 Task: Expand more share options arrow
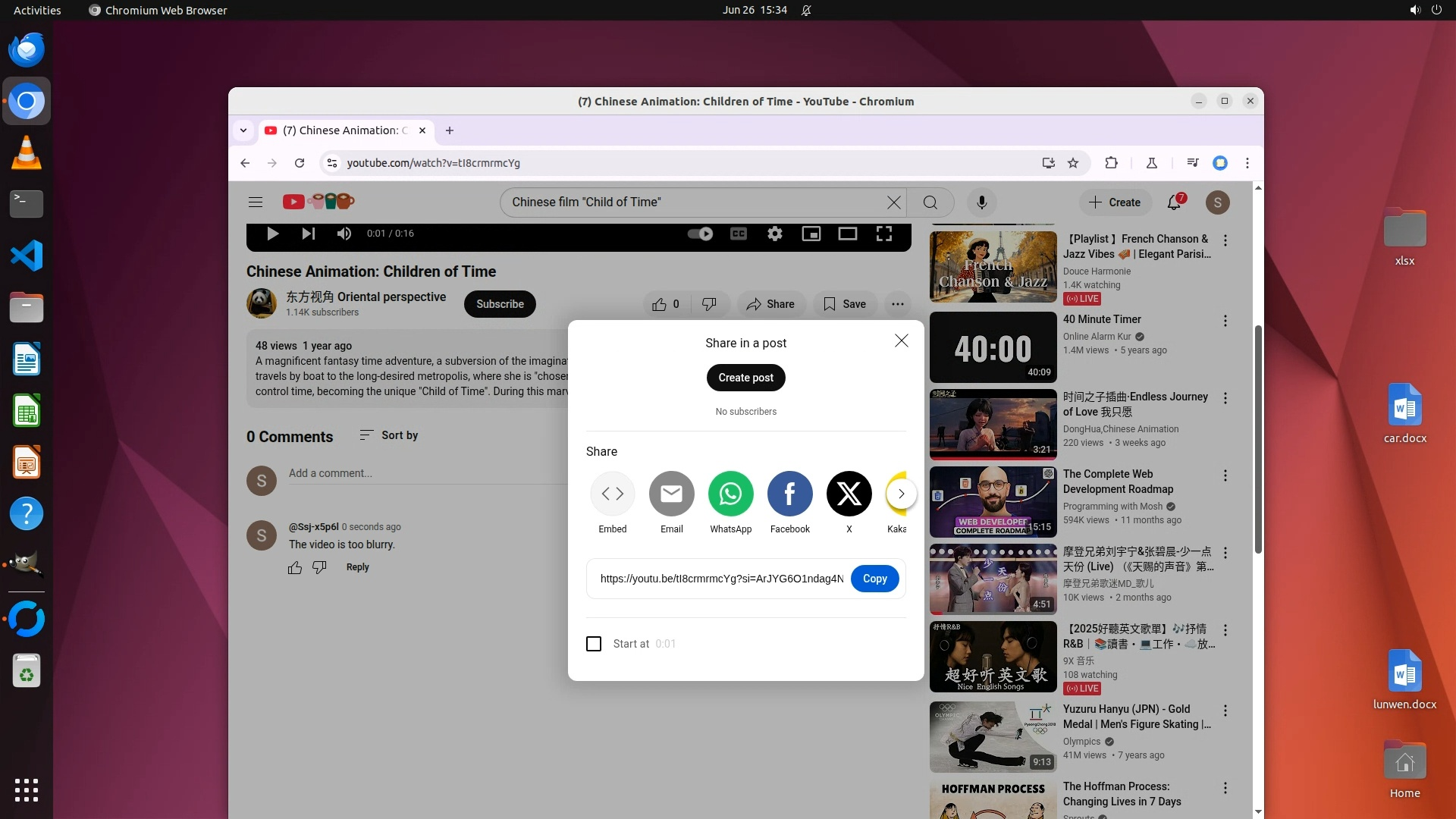(901, 494)
